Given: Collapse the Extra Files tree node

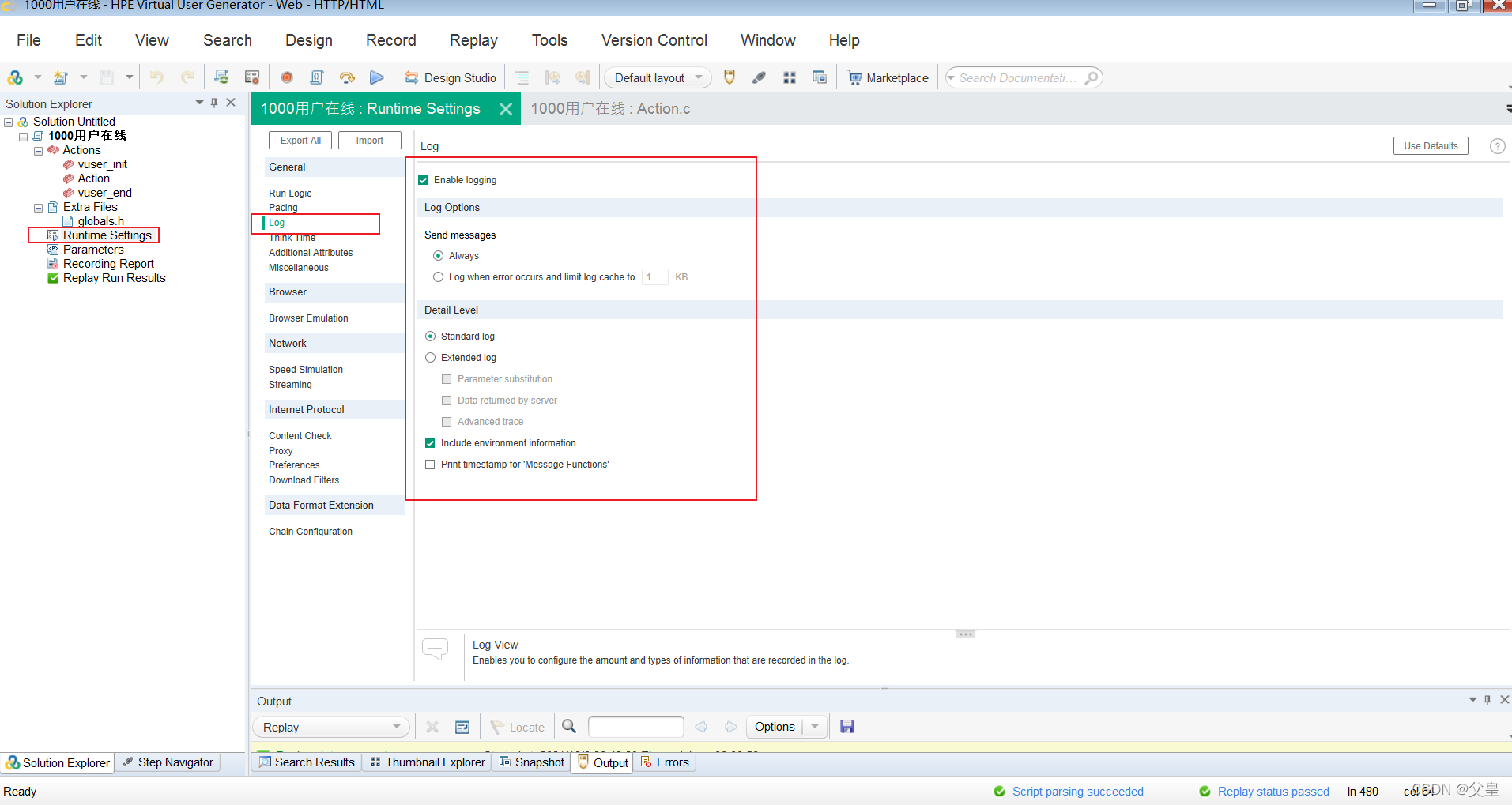Looking at the screenshot, I should pyautogui.click(x=38, y=208).
